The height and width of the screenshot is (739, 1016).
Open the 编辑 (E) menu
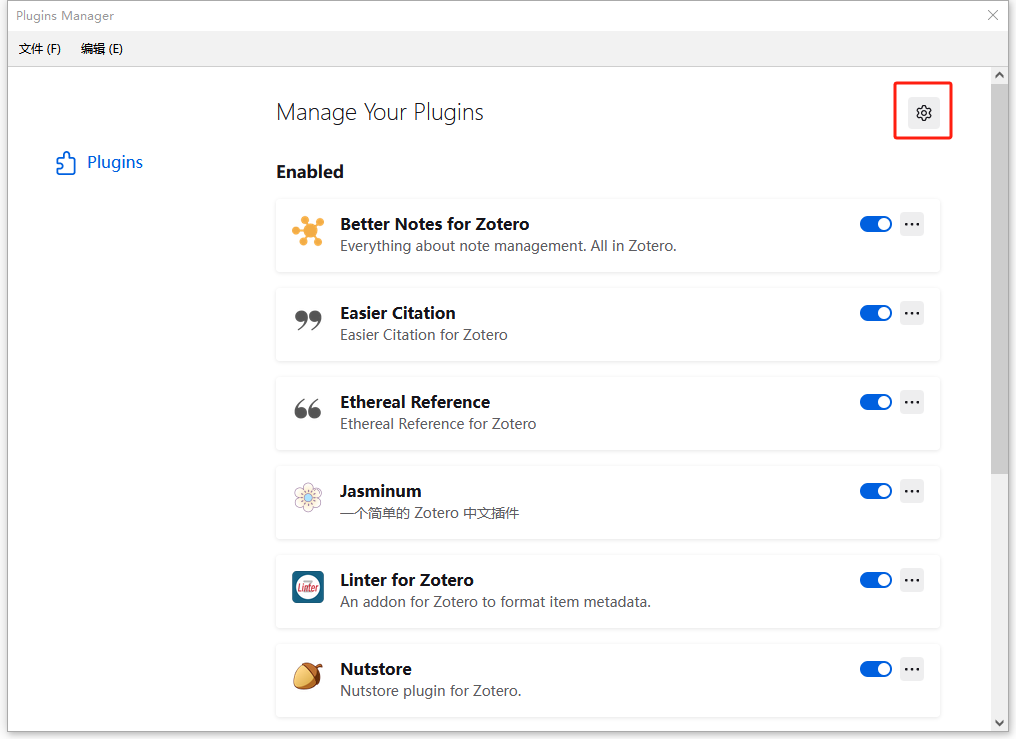pos(102,49)
